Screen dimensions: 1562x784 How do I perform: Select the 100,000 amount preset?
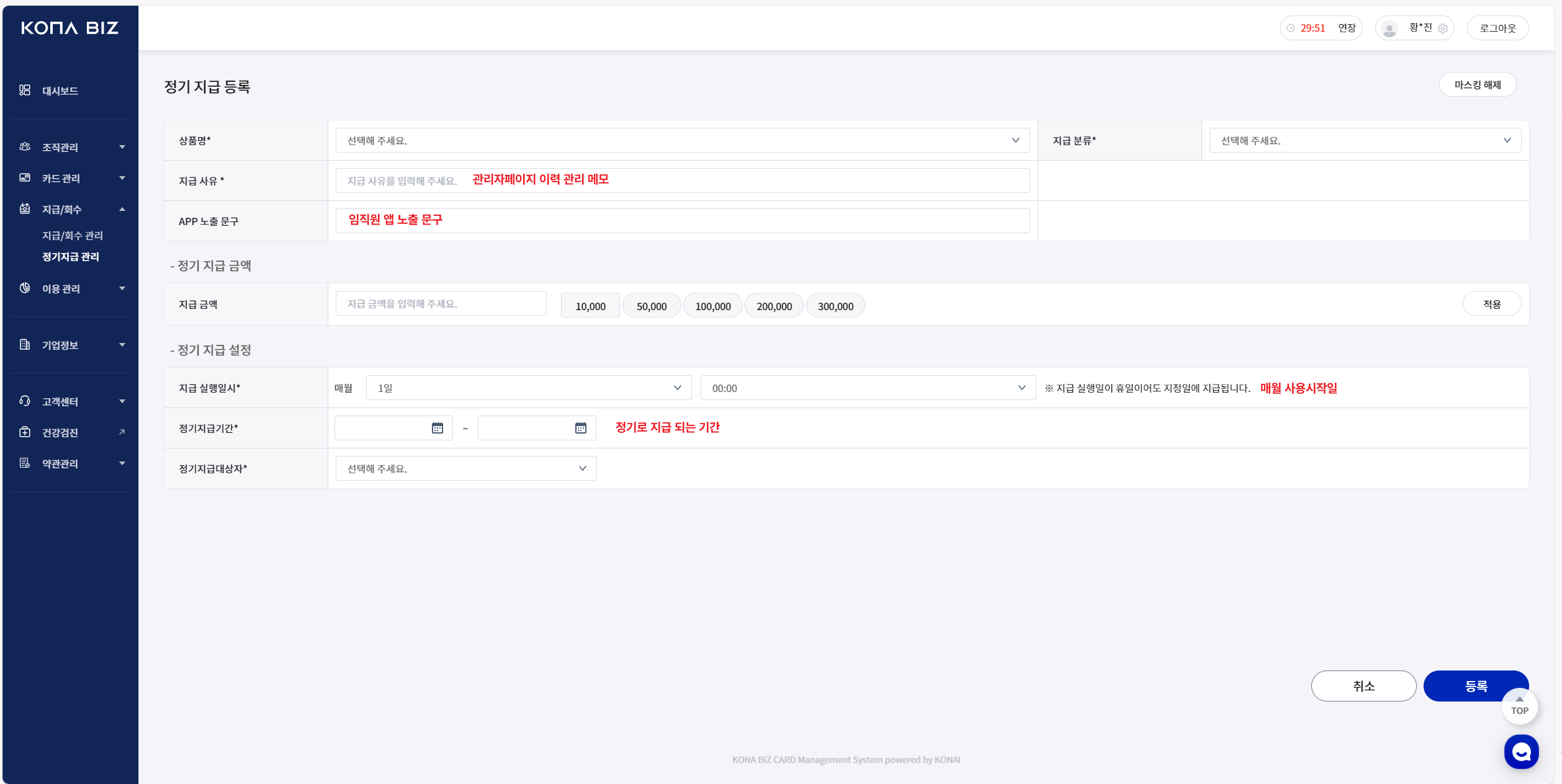tap(712, 306)
